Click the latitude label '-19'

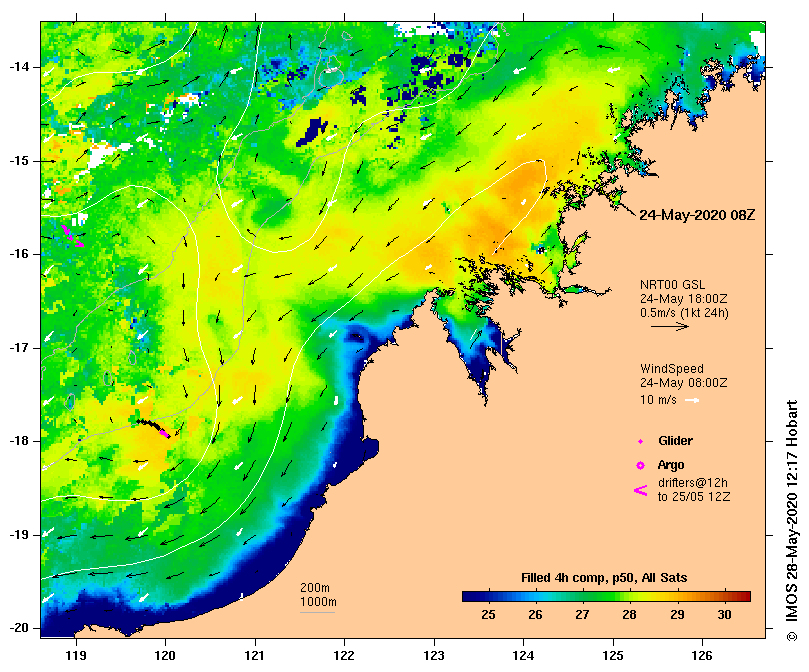(x=20, y=535)
